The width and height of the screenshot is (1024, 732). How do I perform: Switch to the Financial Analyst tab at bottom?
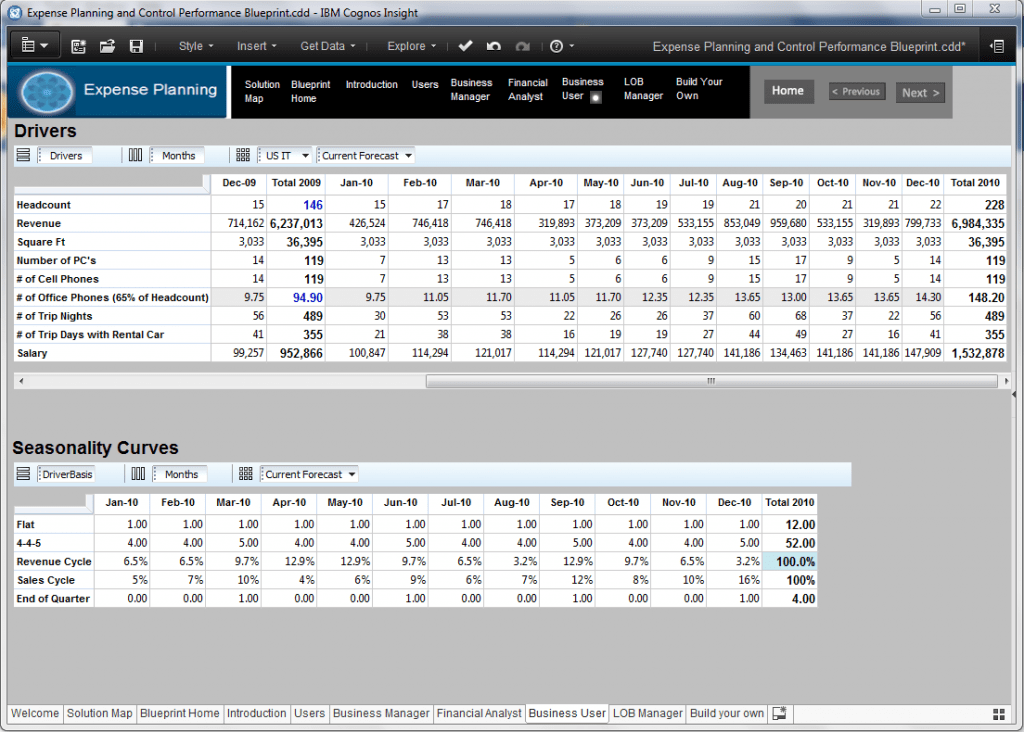(x=479, y=713)
